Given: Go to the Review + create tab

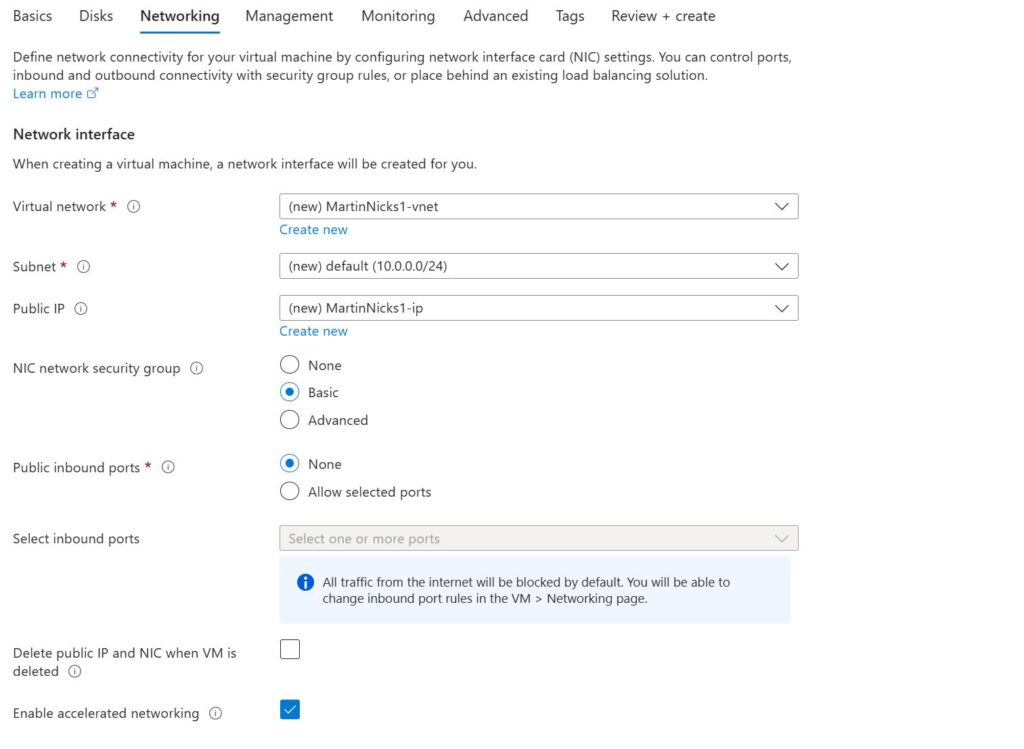Looking at the screenshot, I should pyautogui.click(x=663, y=16).
